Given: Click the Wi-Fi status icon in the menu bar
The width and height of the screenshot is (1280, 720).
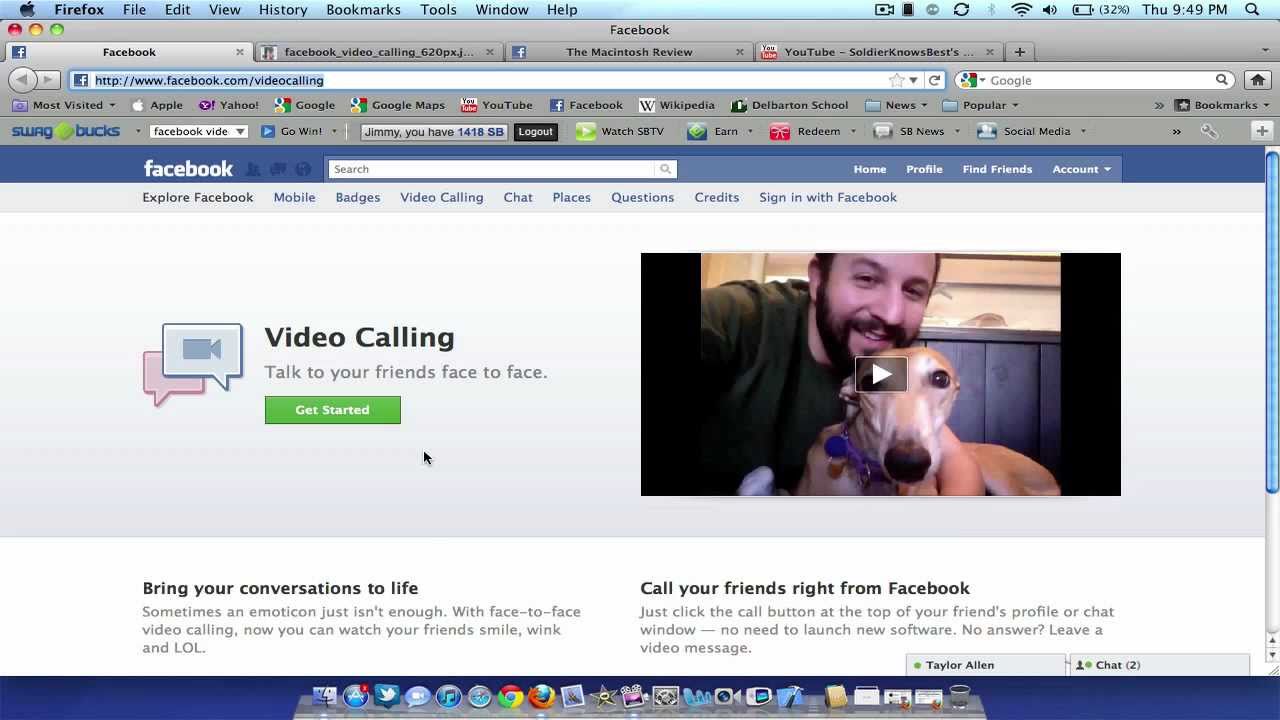Looking at the screenshot, I should (1021, 9).
